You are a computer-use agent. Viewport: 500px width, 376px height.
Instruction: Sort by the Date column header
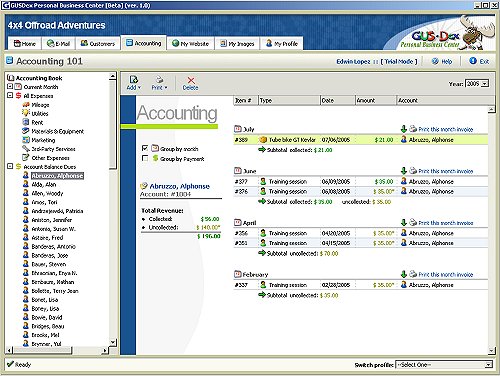click(337, 100)
